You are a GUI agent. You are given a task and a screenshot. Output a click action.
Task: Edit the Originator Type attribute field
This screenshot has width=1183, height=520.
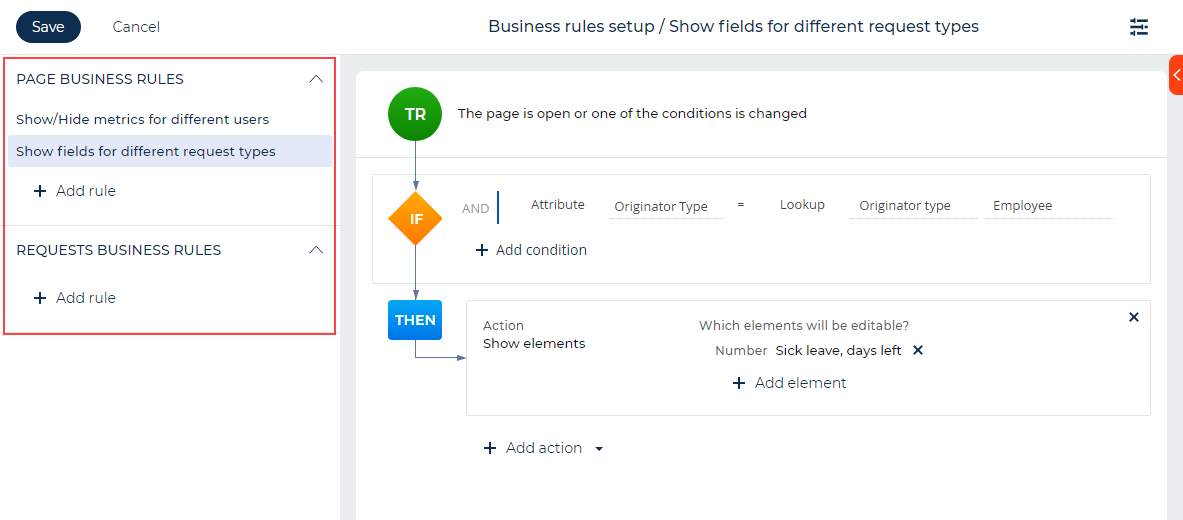667,207
